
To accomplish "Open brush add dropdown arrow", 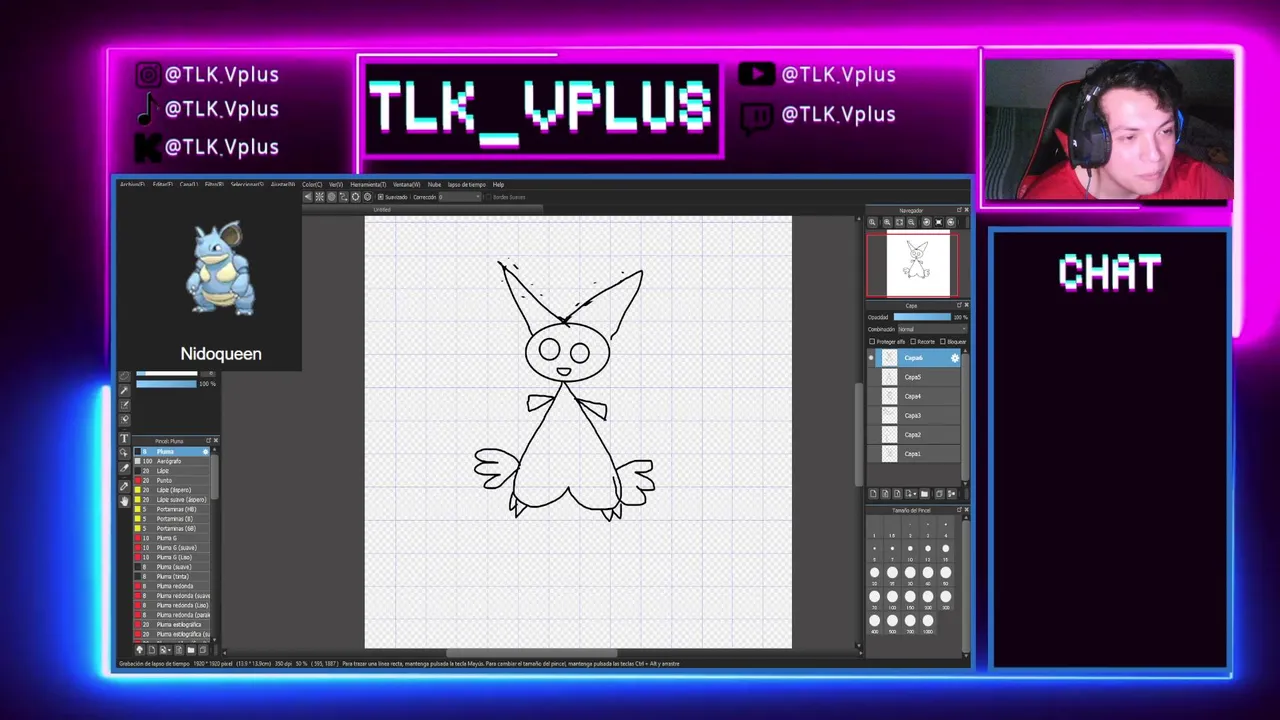I will [169, 650].
